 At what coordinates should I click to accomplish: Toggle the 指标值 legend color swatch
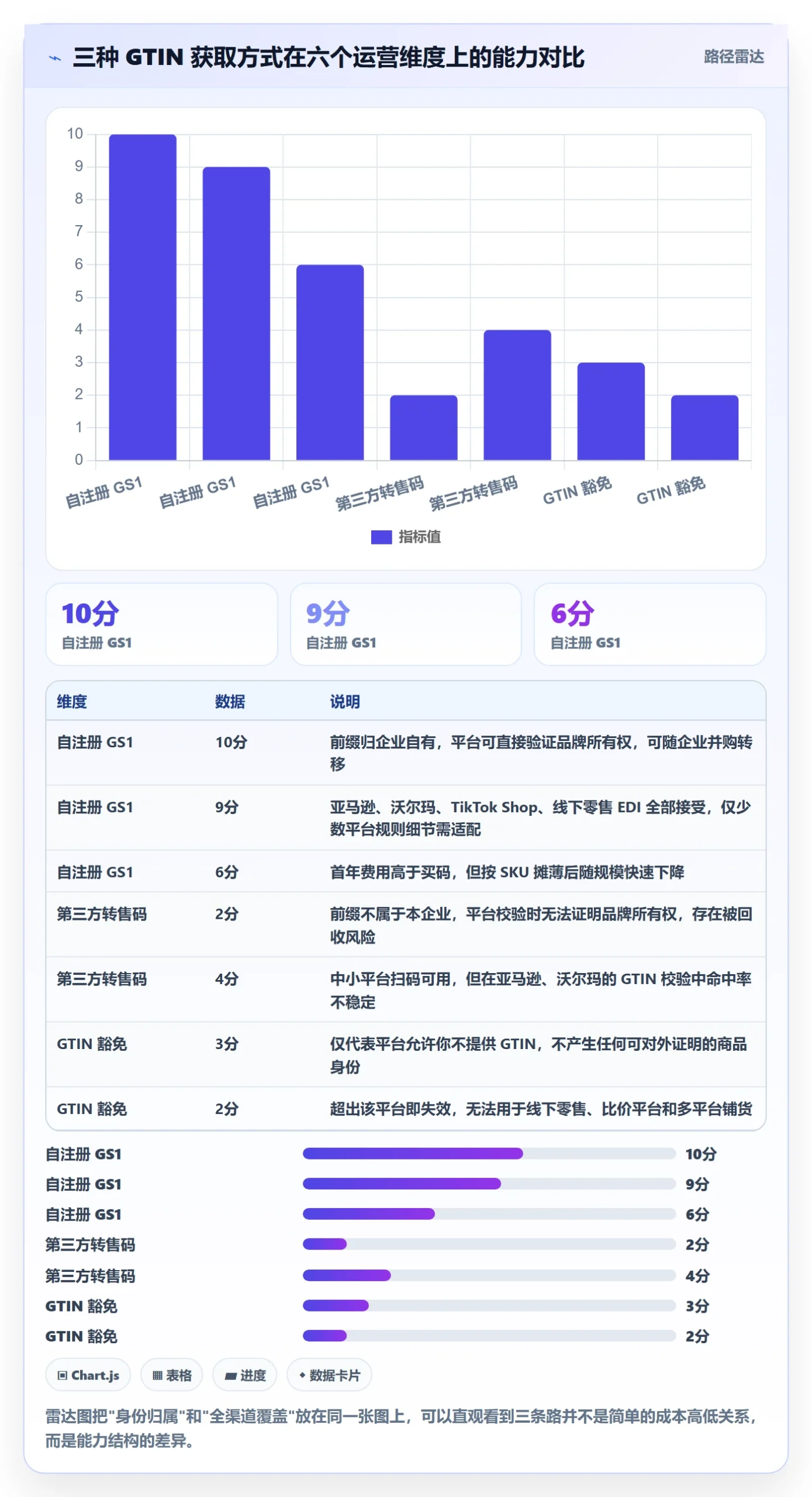(381, 537)
